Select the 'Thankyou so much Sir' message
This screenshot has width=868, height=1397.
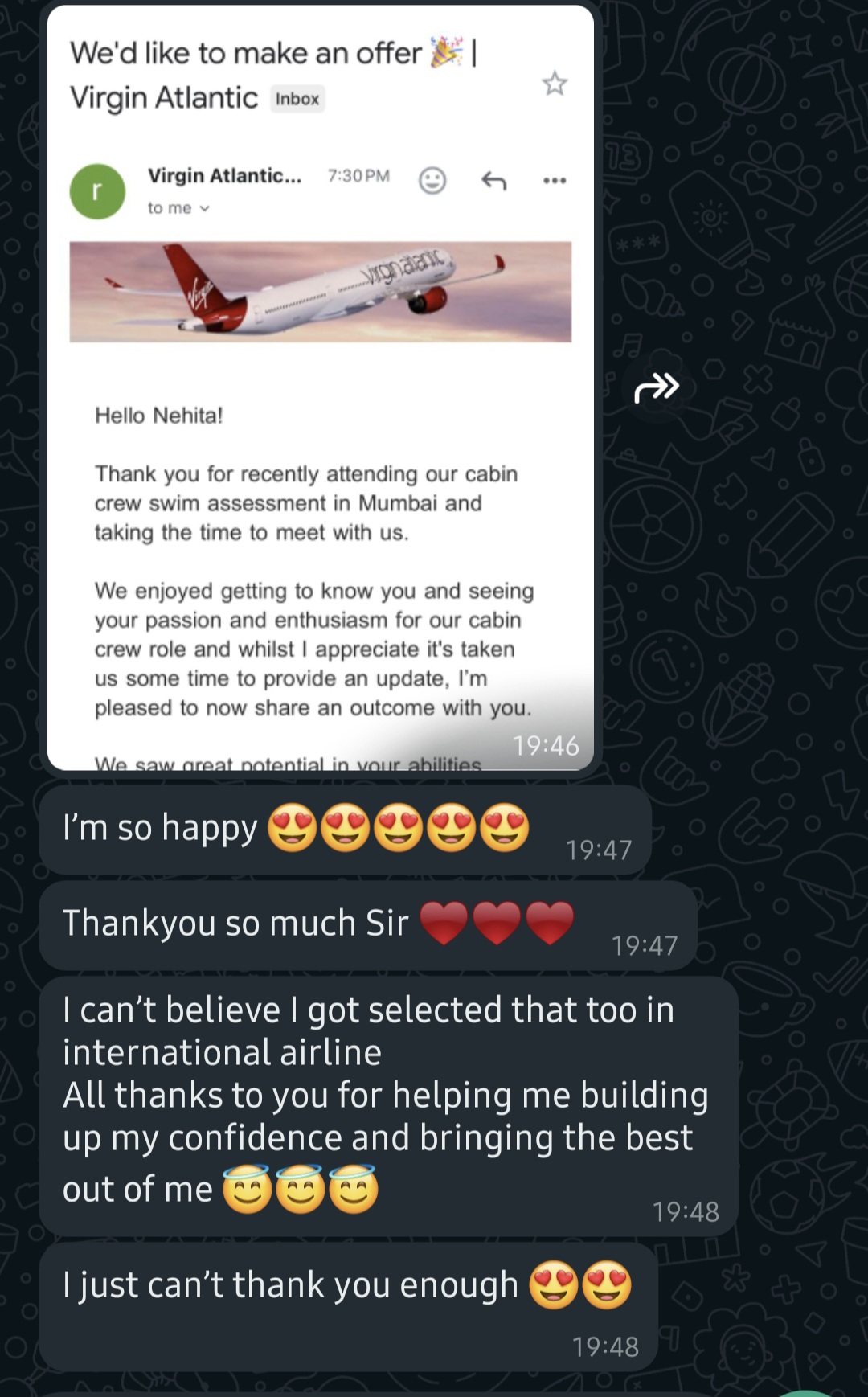[x=368, y=926]
